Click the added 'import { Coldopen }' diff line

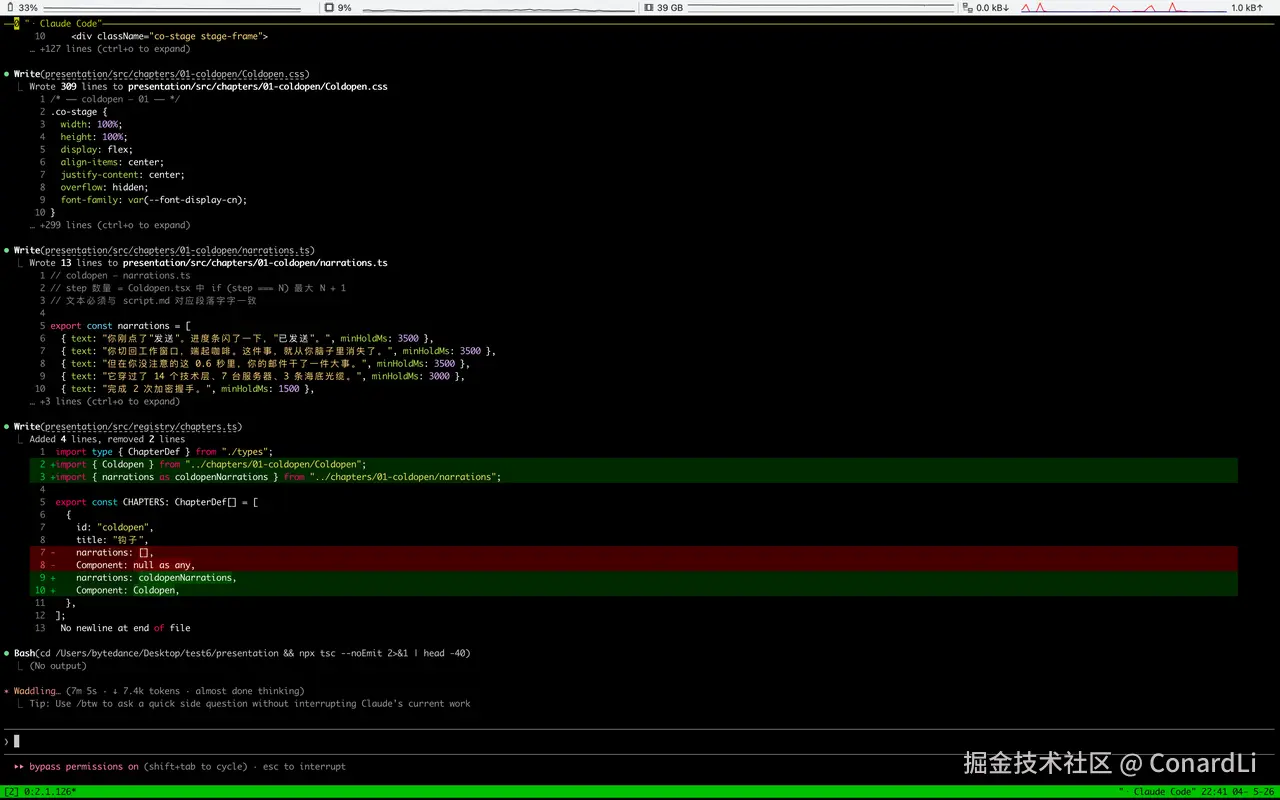[x=634, y=464]
